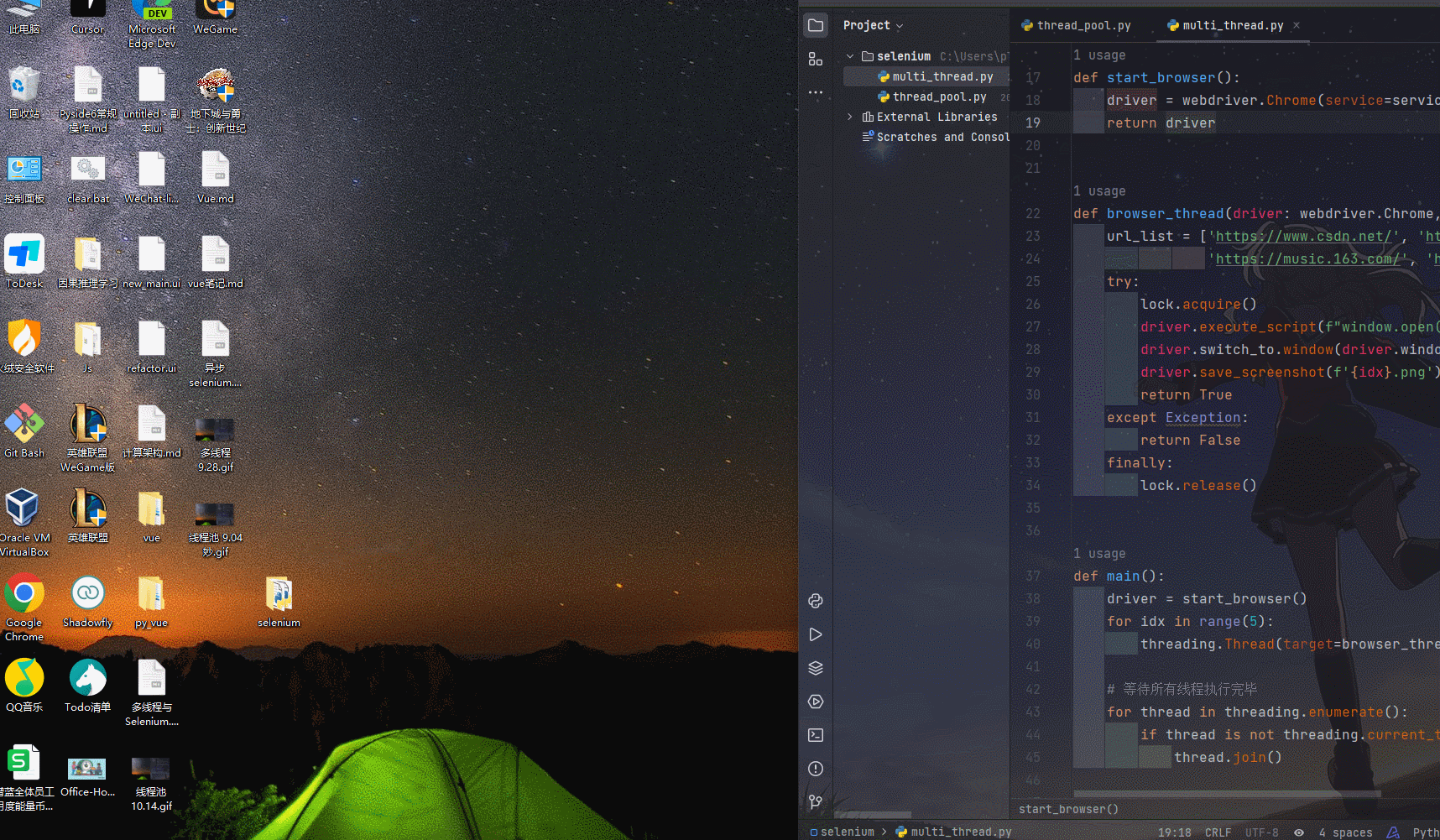Close the multi_thread.py editor tab
This screenshot has width=1440, height=840.
point(1297,25)
